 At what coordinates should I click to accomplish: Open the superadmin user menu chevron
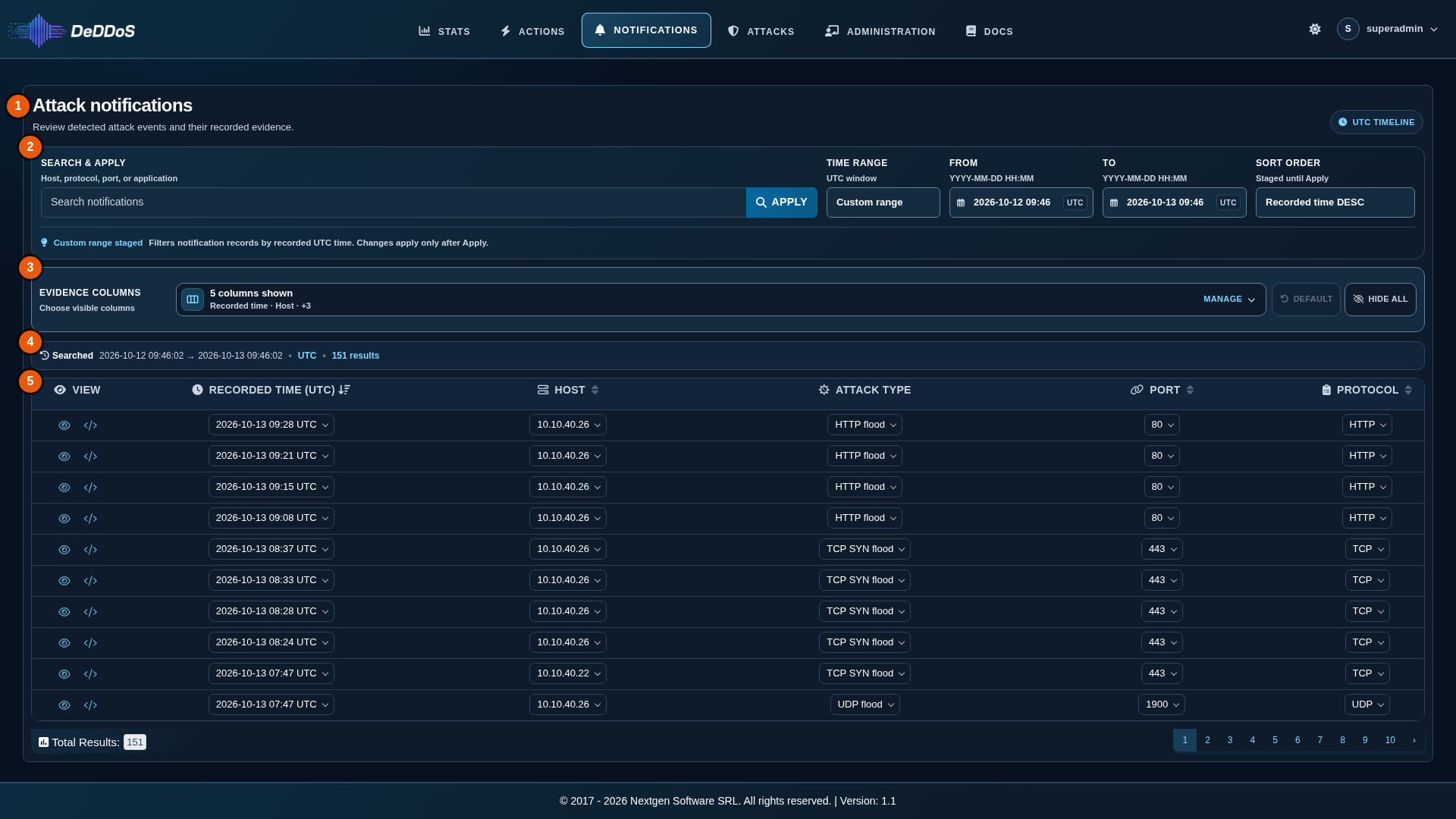tap(1434, 30)
